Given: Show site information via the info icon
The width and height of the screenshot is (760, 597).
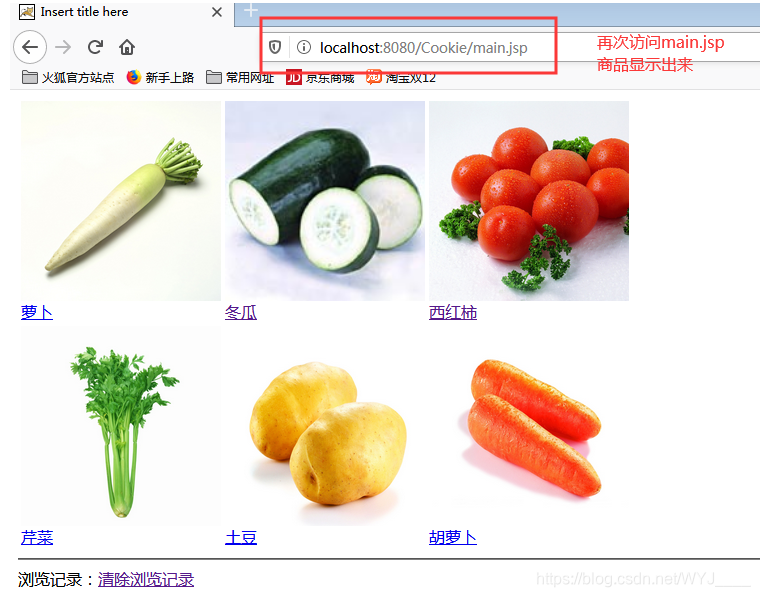Looking at the screenshot, I should coord(304,47).
